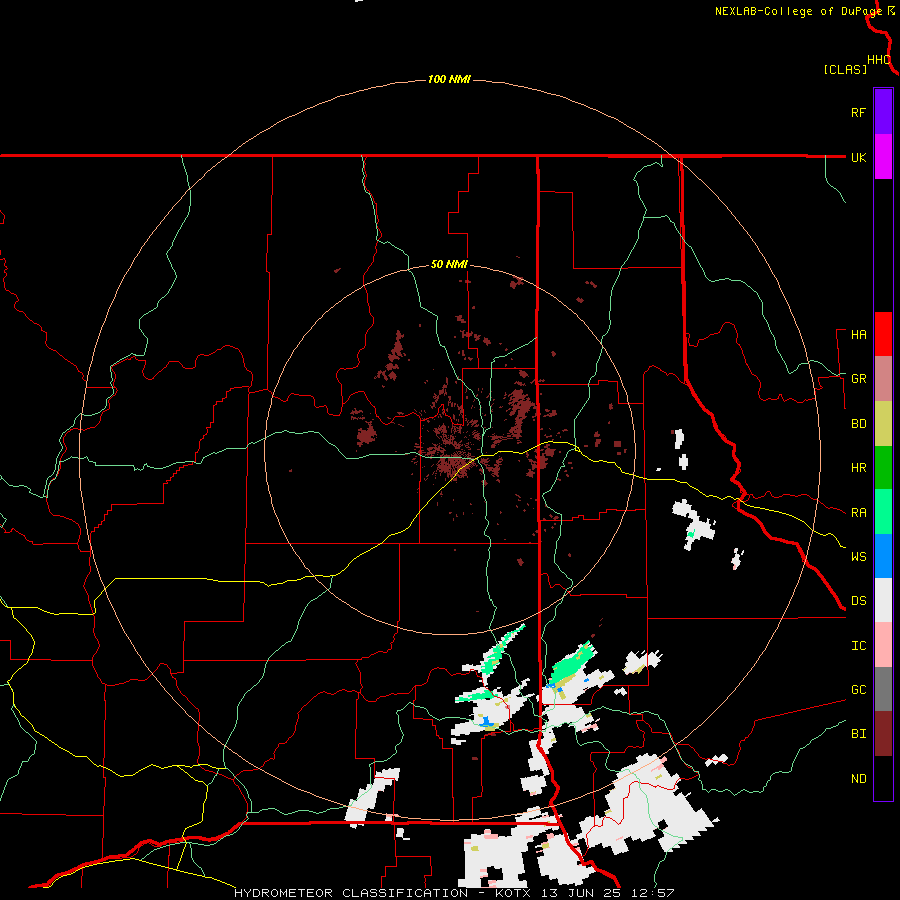Click the NEXLAB-College of DuPage credit text

click(x=798, y=11)
